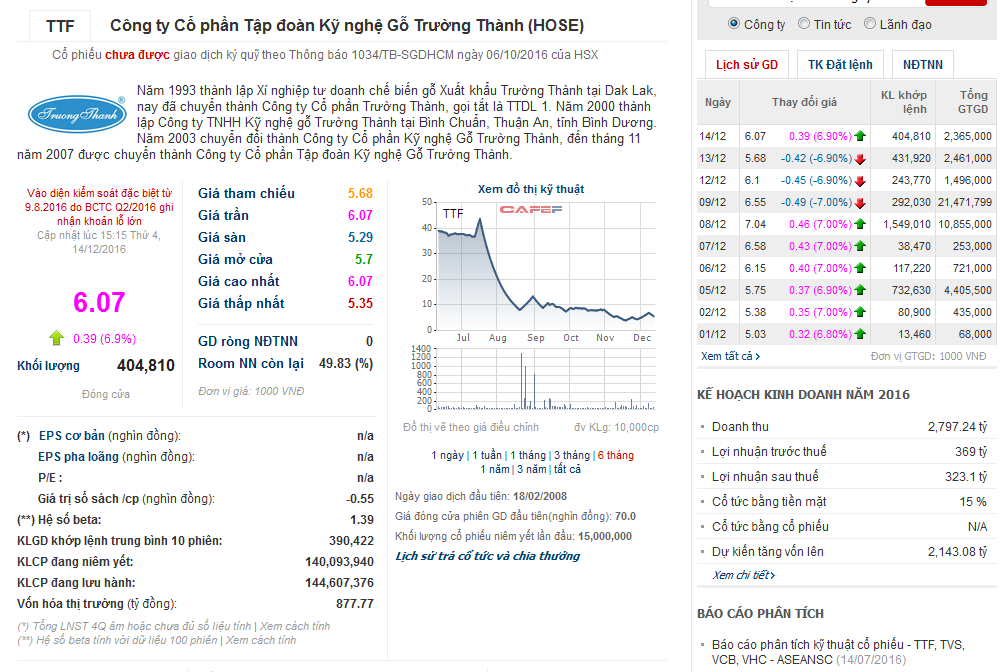Viewport: 1006px width, 672px height.
Task: Select the Công ty radio button
Action: click(x=734, y=24)
